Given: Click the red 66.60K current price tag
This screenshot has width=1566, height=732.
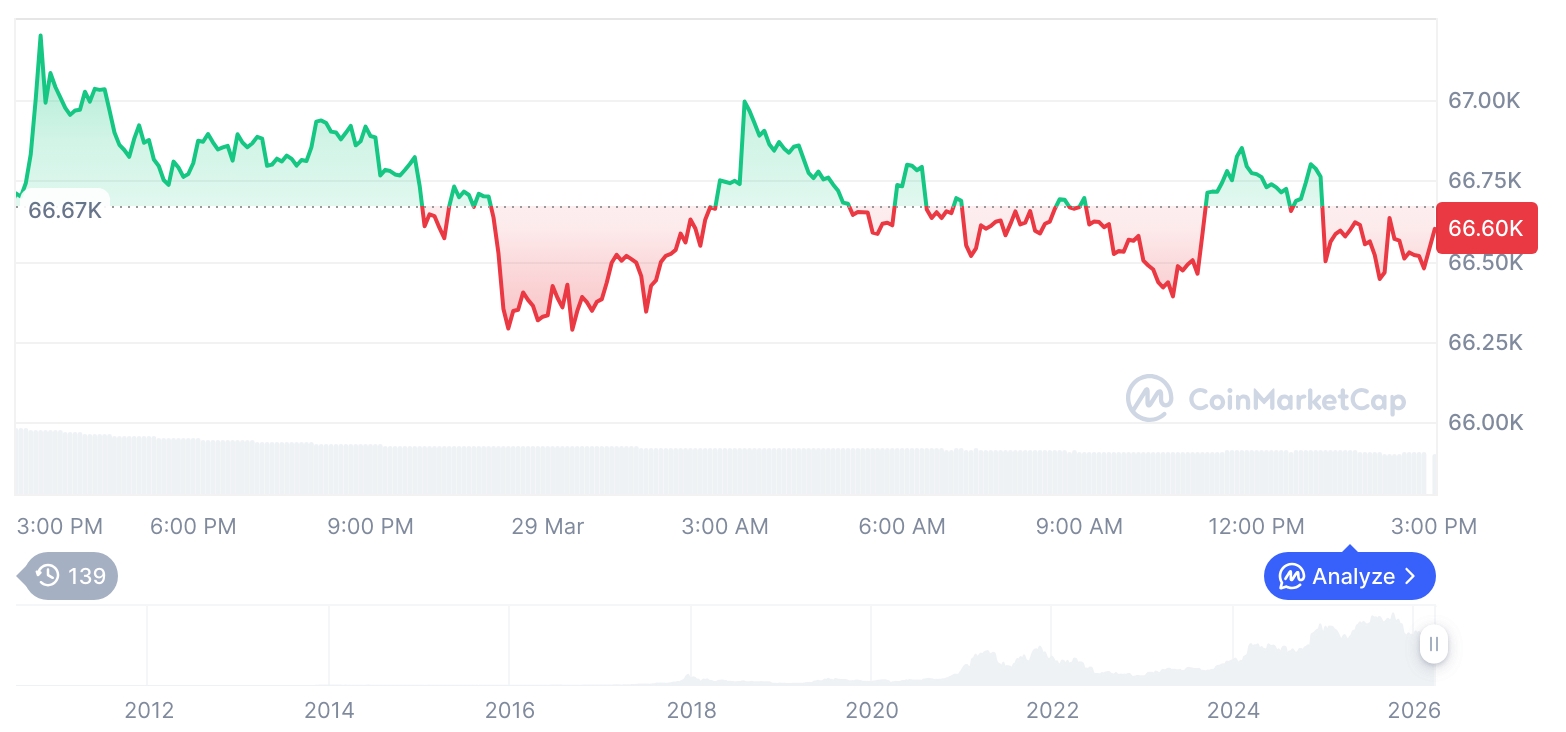Looking at the screenshot, I should tap(1486, 227).
